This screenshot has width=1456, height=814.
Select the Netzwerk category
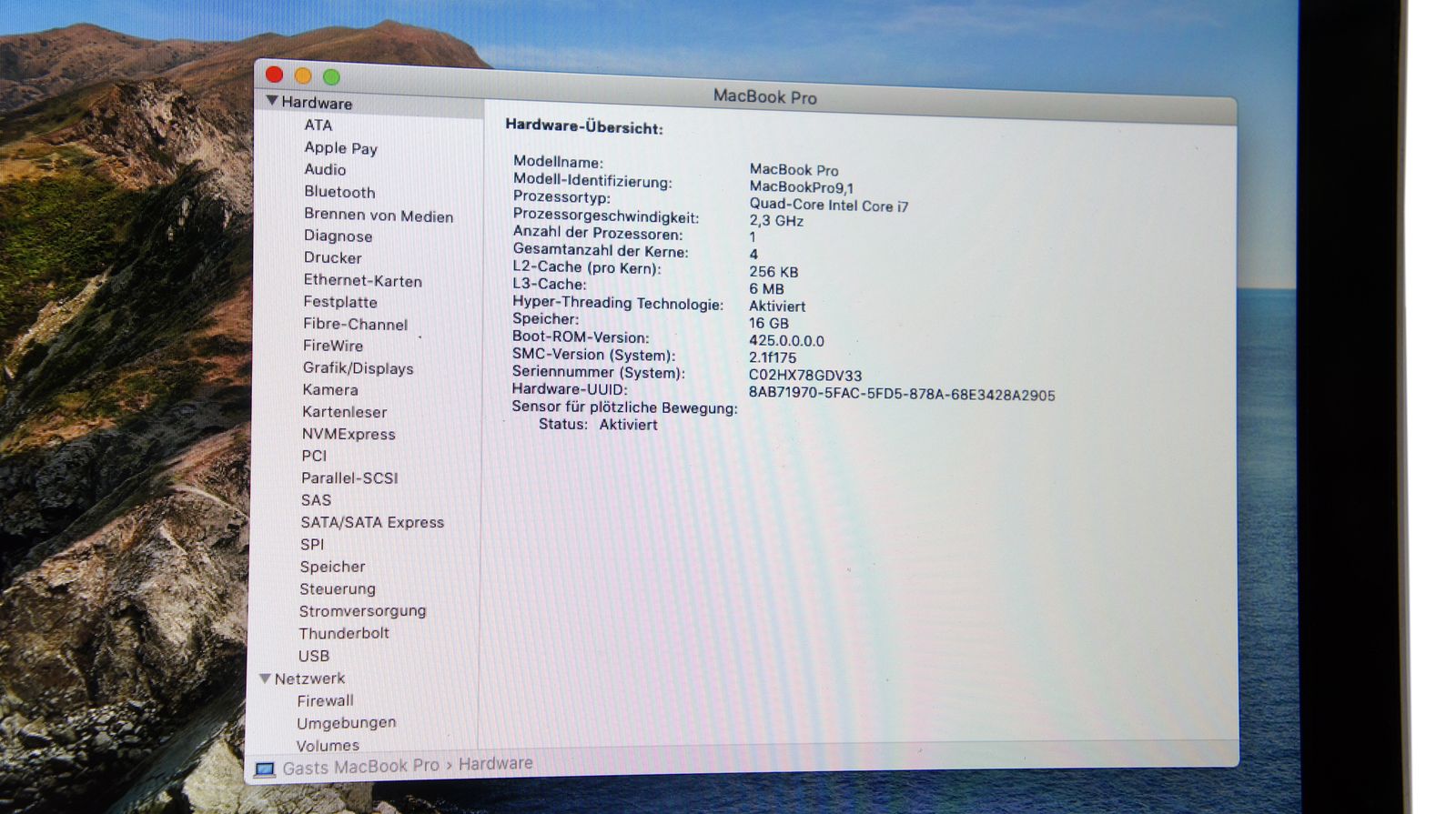(309, 678)
